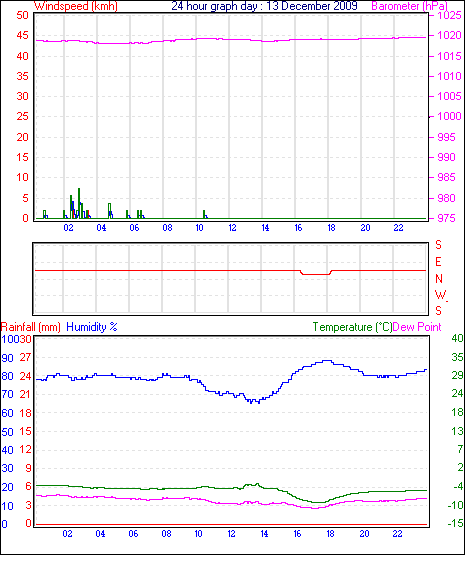Click the Windspeed (kmh) axis label

pyautogui.click(x=75, y=6)
